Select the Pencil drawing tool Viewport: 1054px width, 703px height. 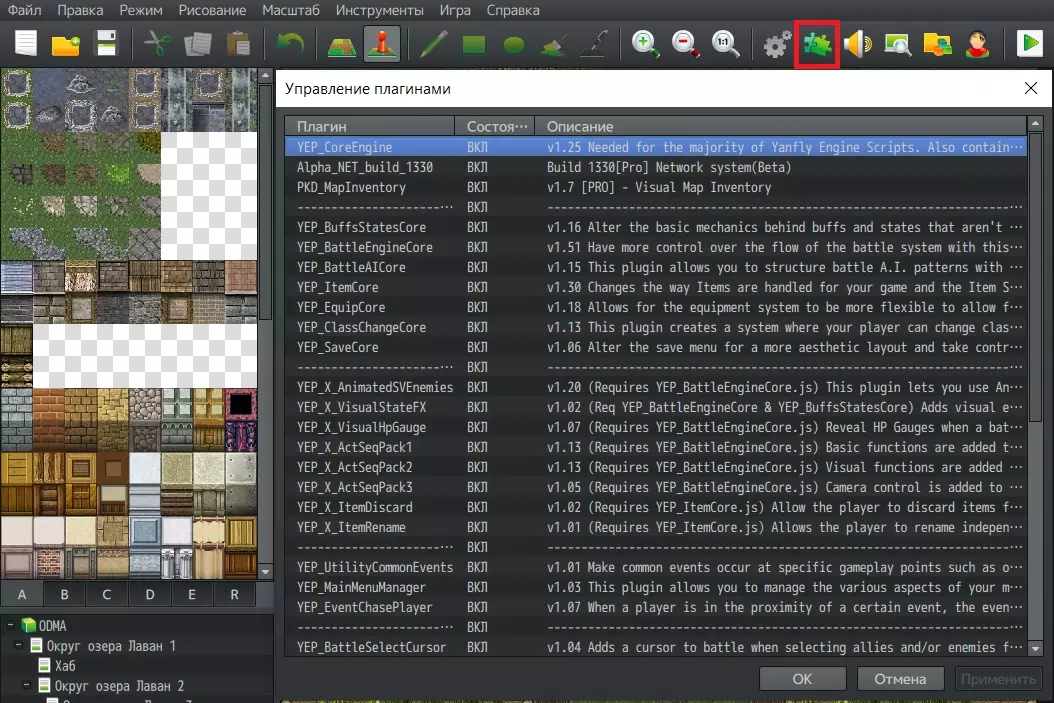(433, 45)
